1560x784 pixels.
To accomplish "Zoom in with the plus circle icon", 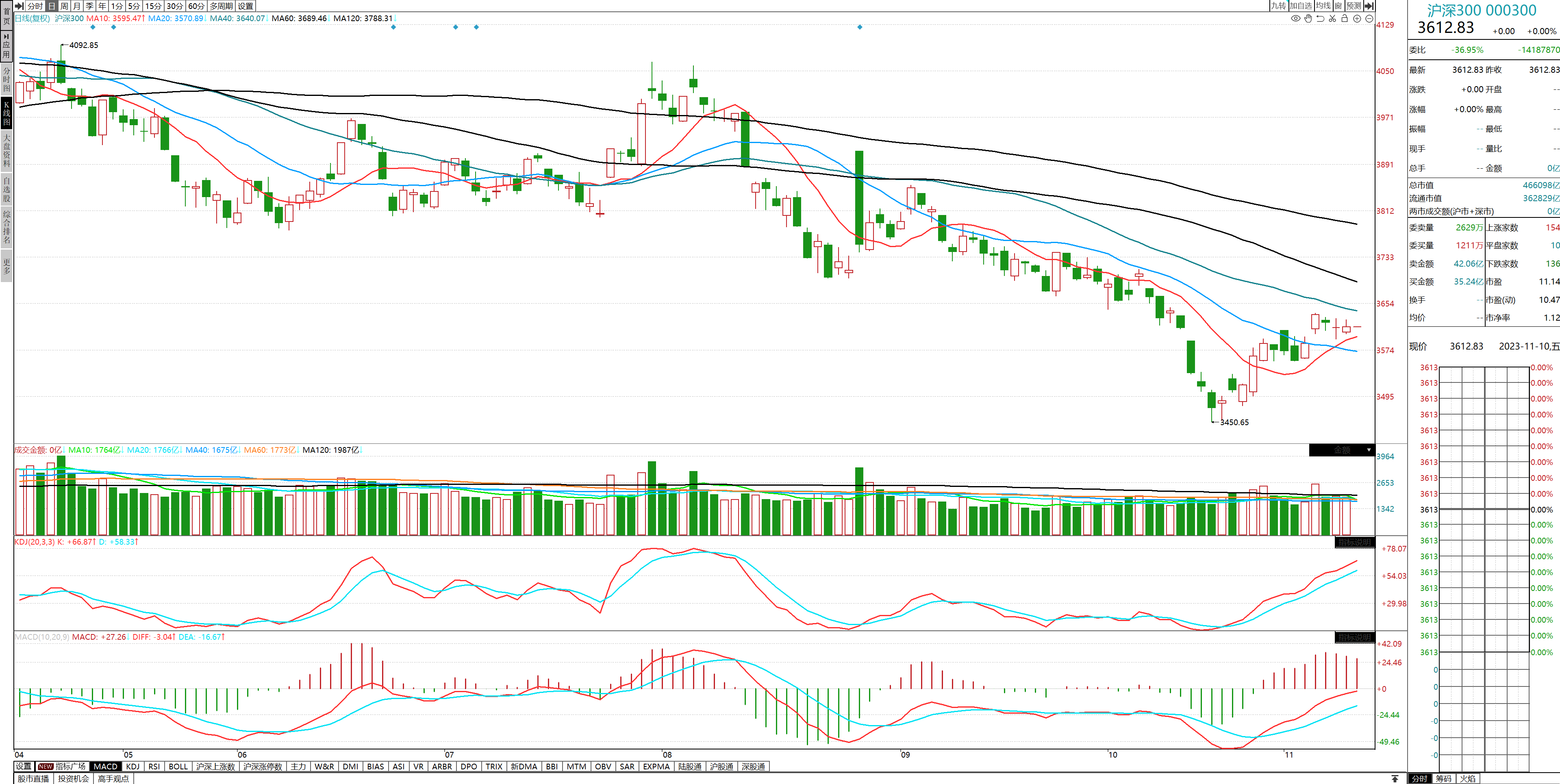I will coord(1357,19).
